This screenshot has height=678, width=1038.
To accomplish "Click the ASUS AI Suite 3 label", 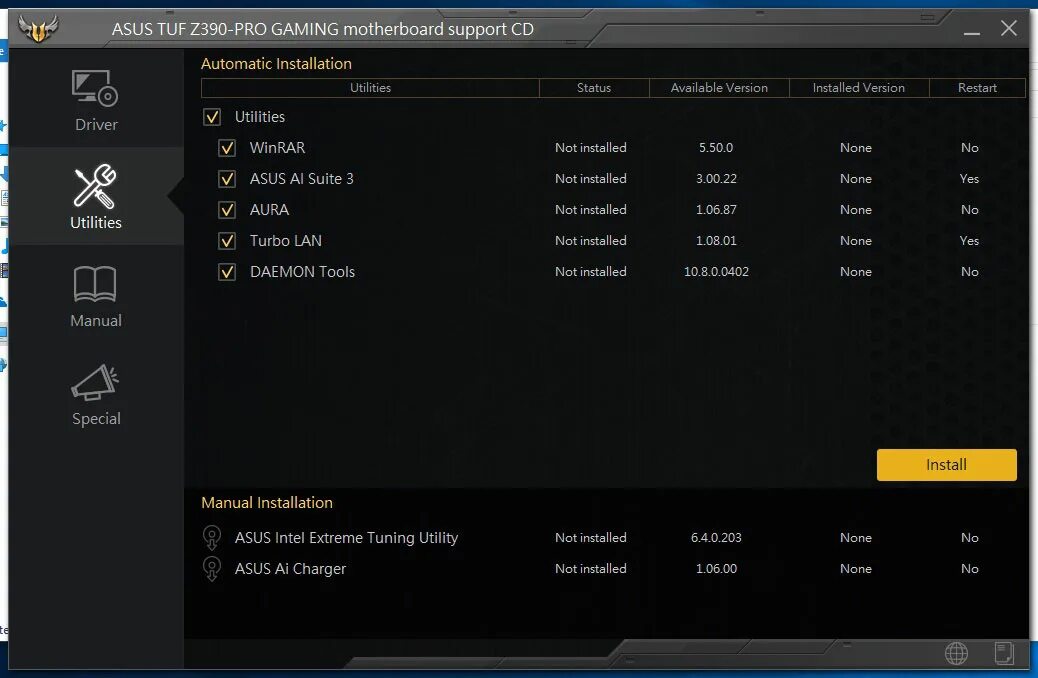I will 302,179.
